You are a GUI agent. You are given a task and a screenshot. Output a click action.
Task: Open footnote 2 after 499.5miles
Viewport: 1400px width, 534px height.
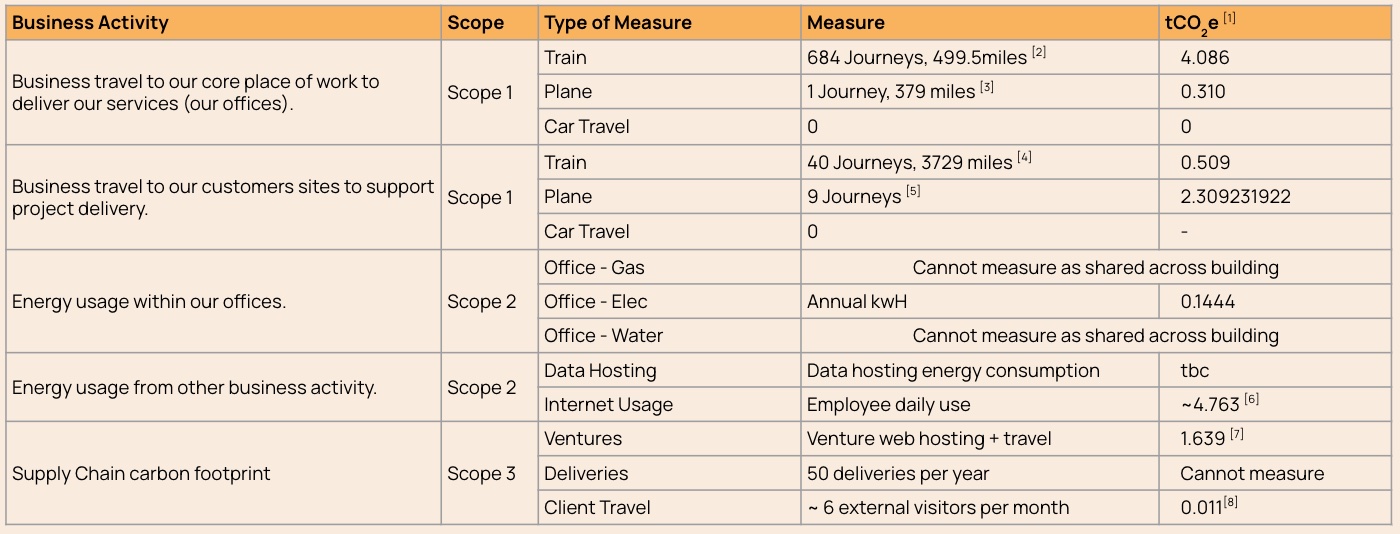pos(1039,52)
